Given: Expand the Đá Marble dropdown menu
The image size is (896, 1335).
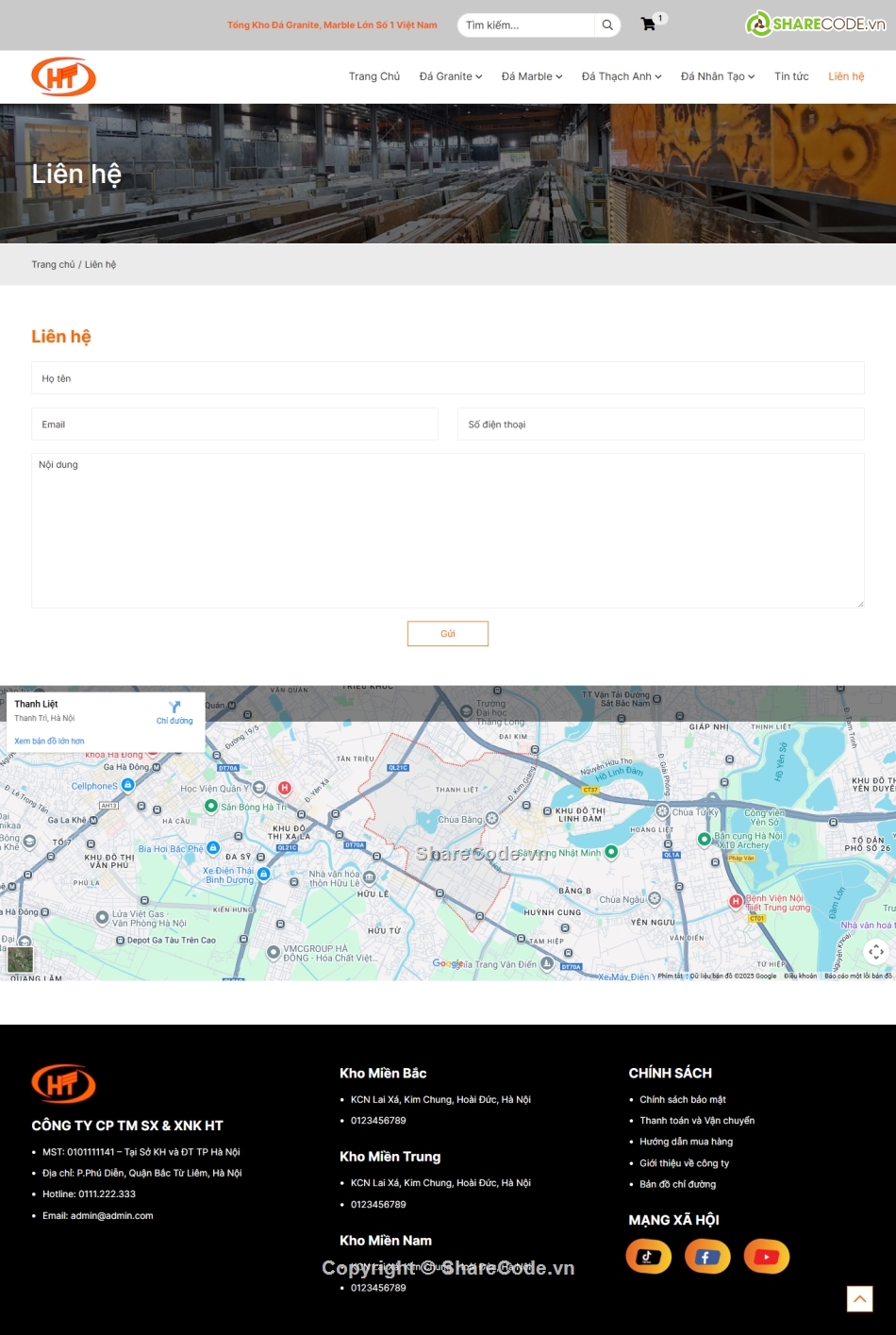Looking at the screenshot, I should point(532,76).
